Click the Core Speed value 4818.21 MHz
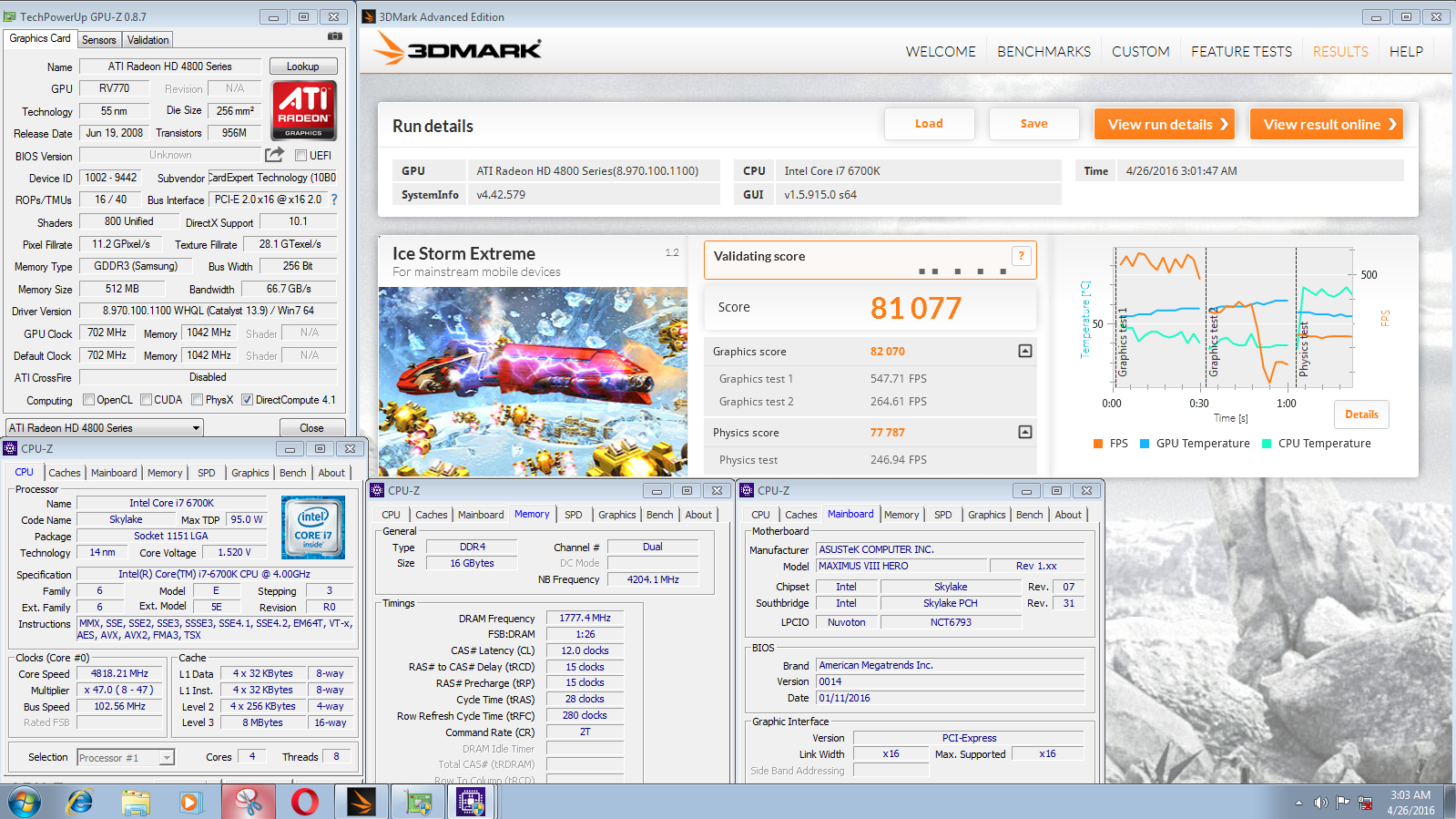This screenshot has width=1456, height=819. (119, 674)
